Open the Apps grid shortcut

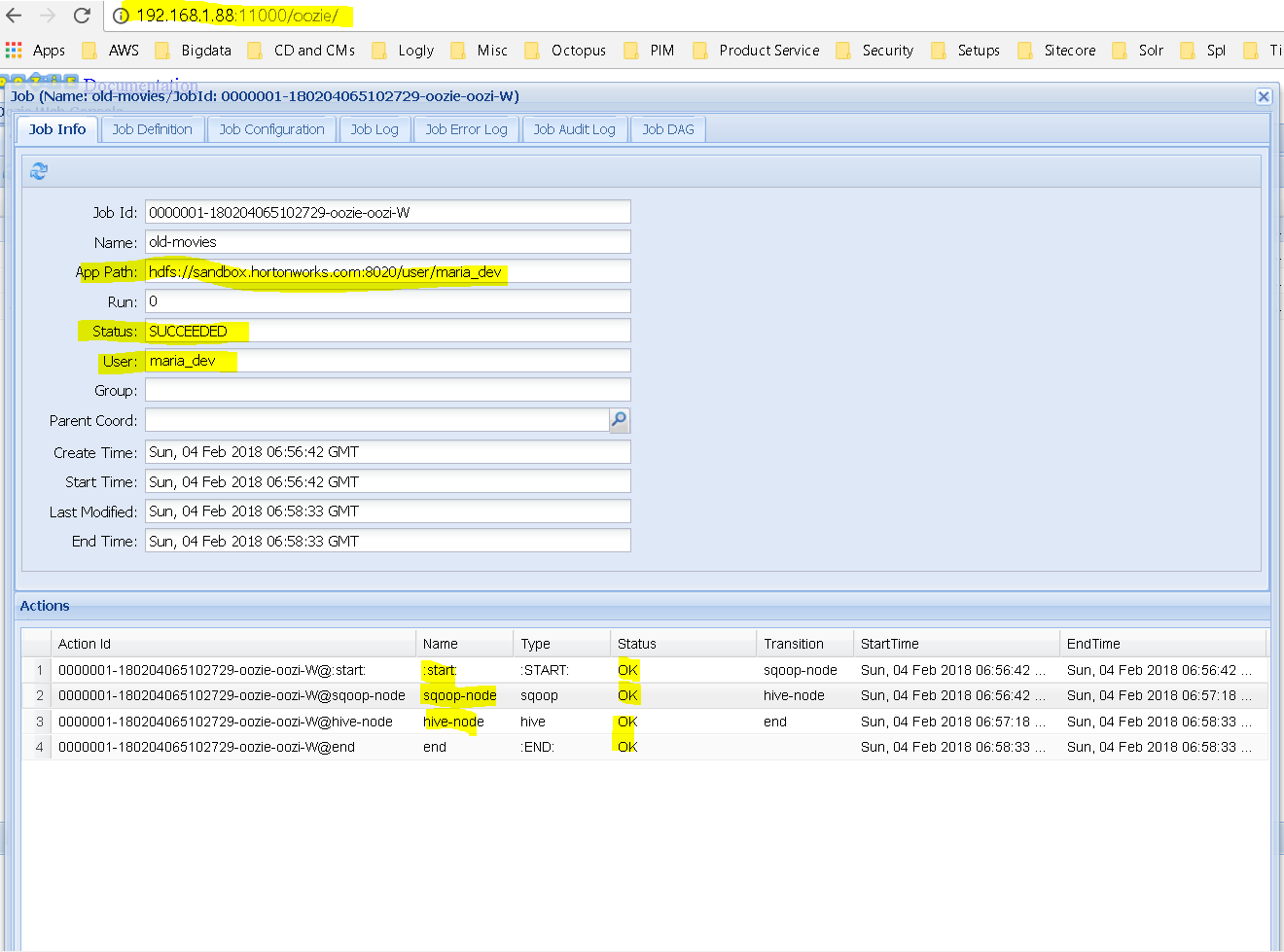pyautogui.click(x=35, y=51)
